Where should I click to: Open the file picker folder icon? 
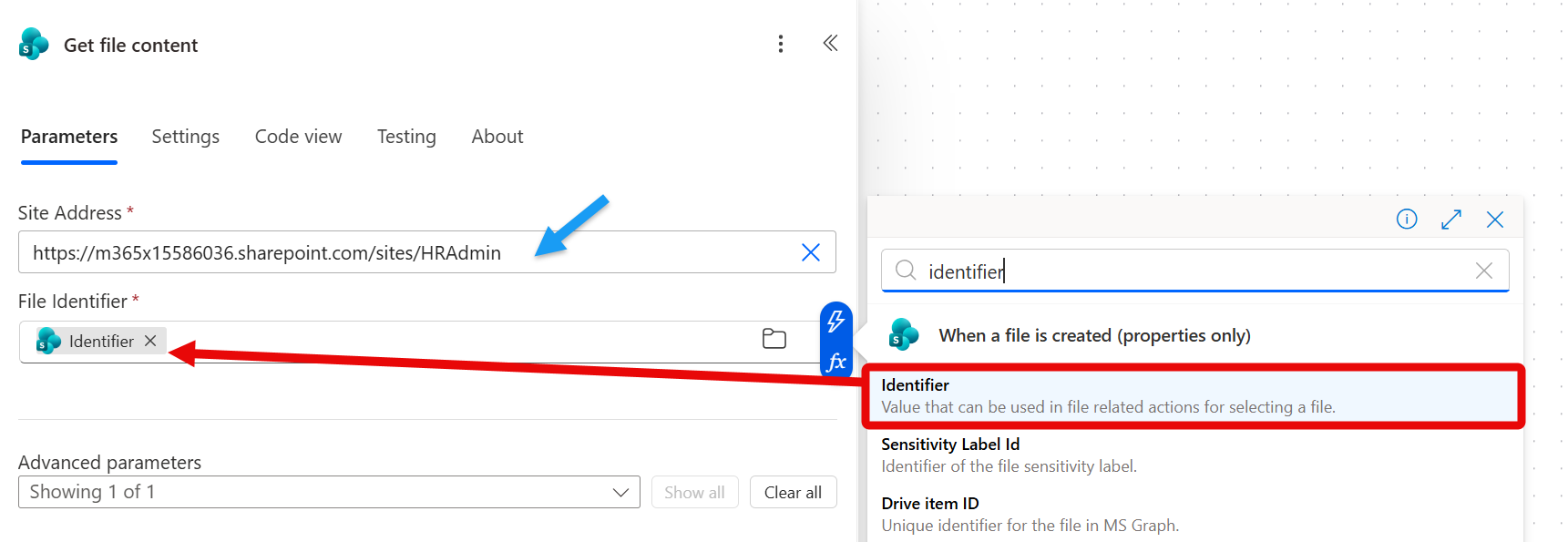tap(774, 339)
